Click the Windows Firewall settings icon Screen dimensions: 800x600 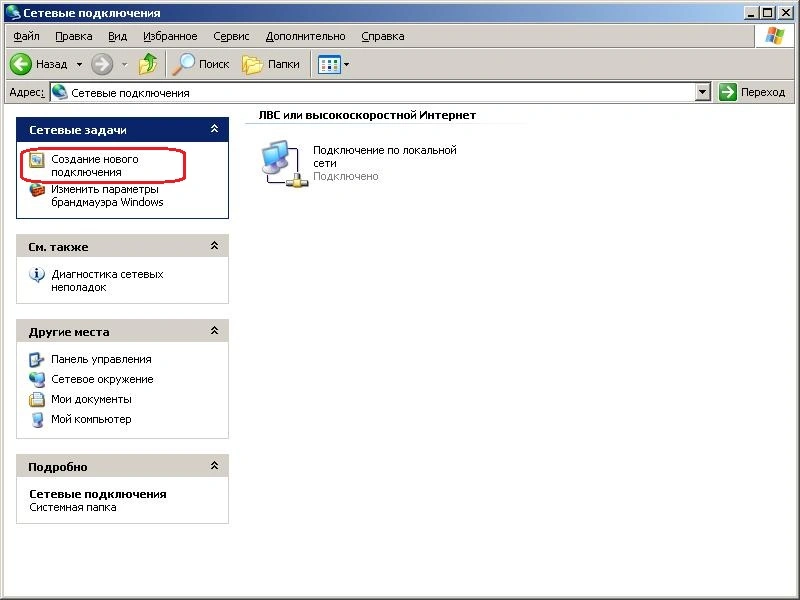[37, 190]
